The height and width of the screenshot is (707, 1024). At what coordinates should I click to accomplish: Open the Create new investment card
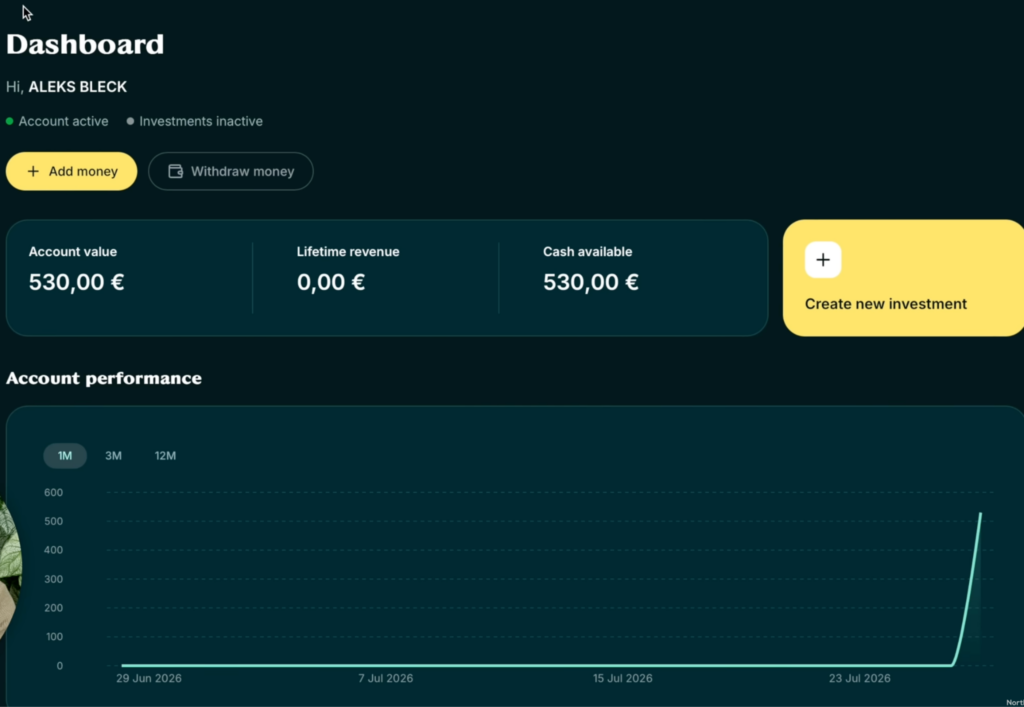pyautogui.click(x=903, y=278)
